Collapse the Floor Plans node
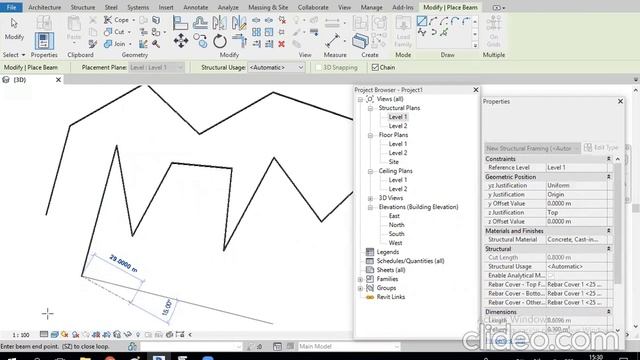Viewport: 640px width, 360px height. (x=370, y=135)
